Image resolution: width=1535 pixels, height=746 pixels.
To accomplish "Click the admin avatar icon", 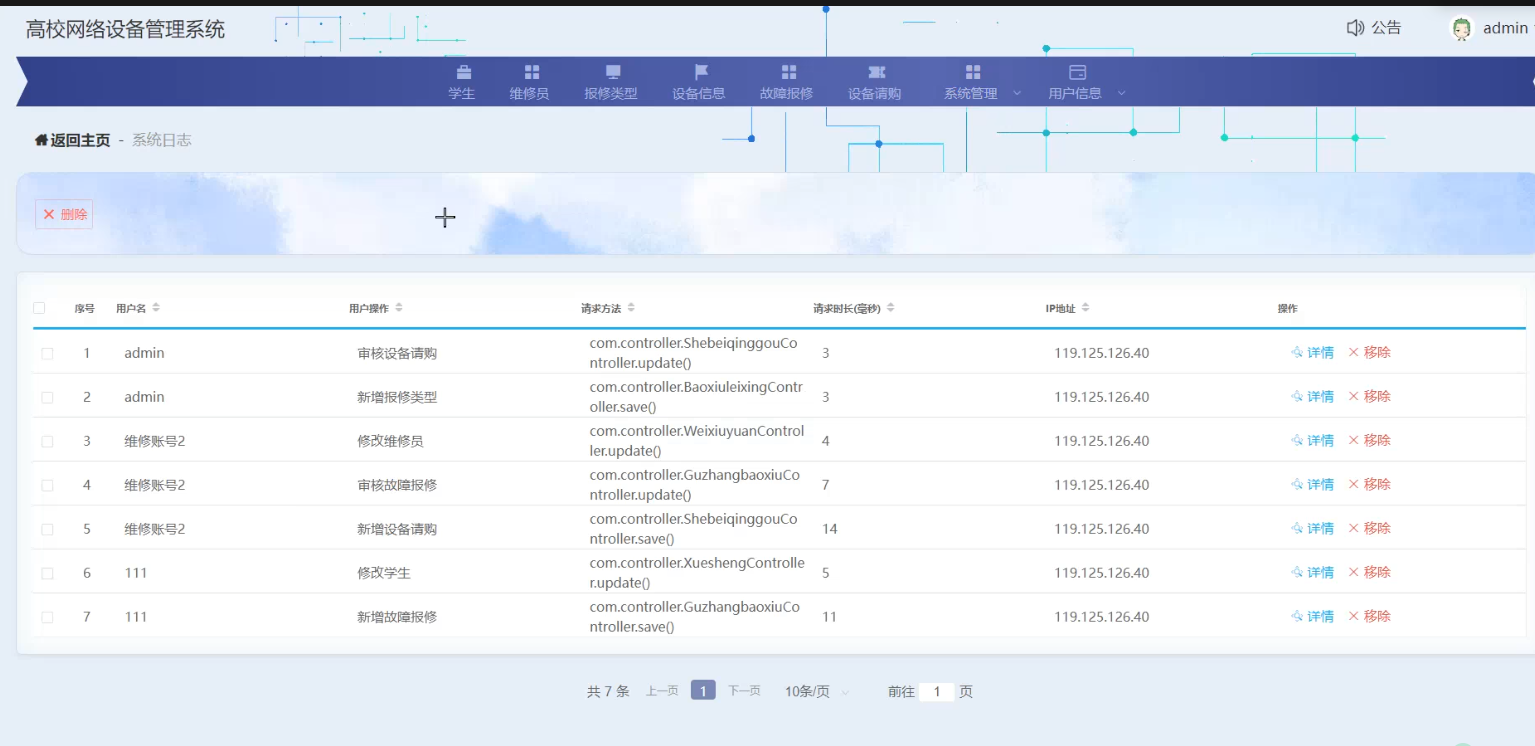I will tap(1462, 29).
